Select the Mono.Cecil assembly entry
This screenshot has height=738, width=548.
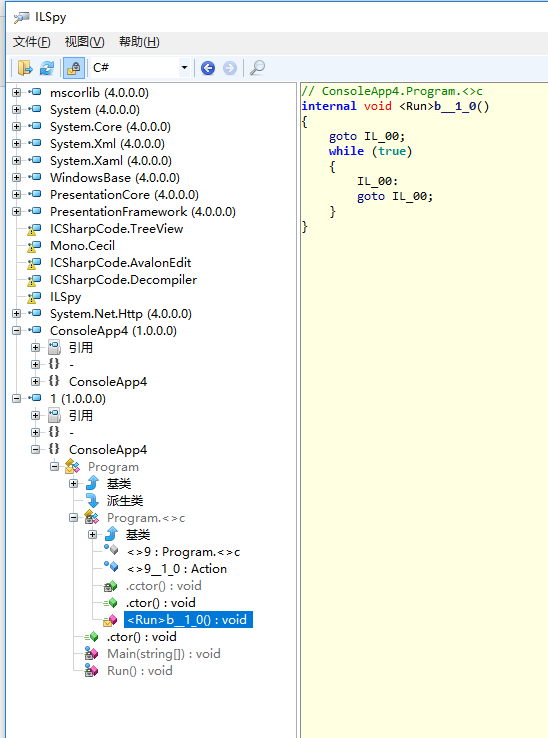pyautogui.click(x=82, y=246)
